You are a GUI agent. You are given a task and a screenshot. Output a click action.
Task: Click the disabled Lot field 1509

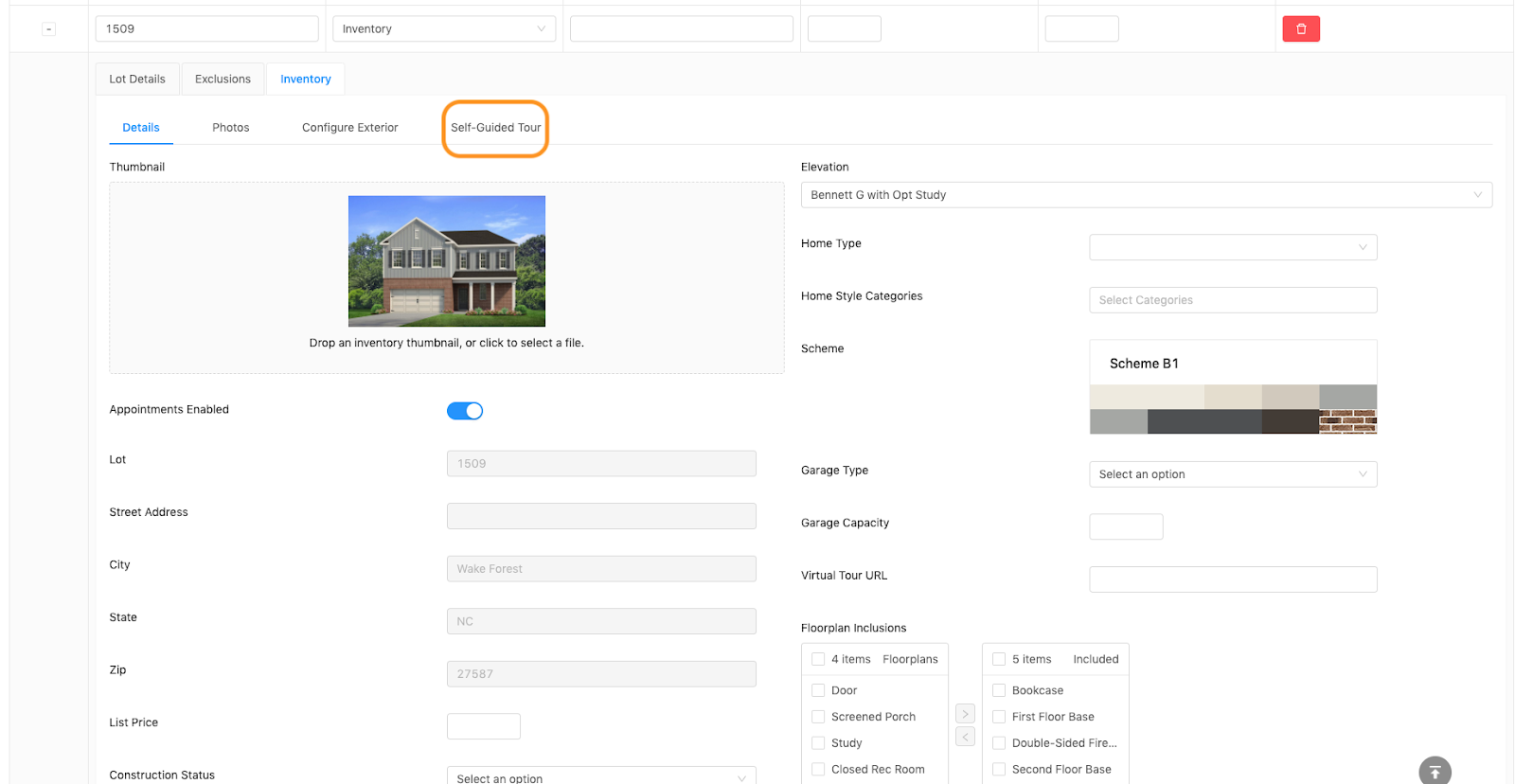tap(601, 464)
